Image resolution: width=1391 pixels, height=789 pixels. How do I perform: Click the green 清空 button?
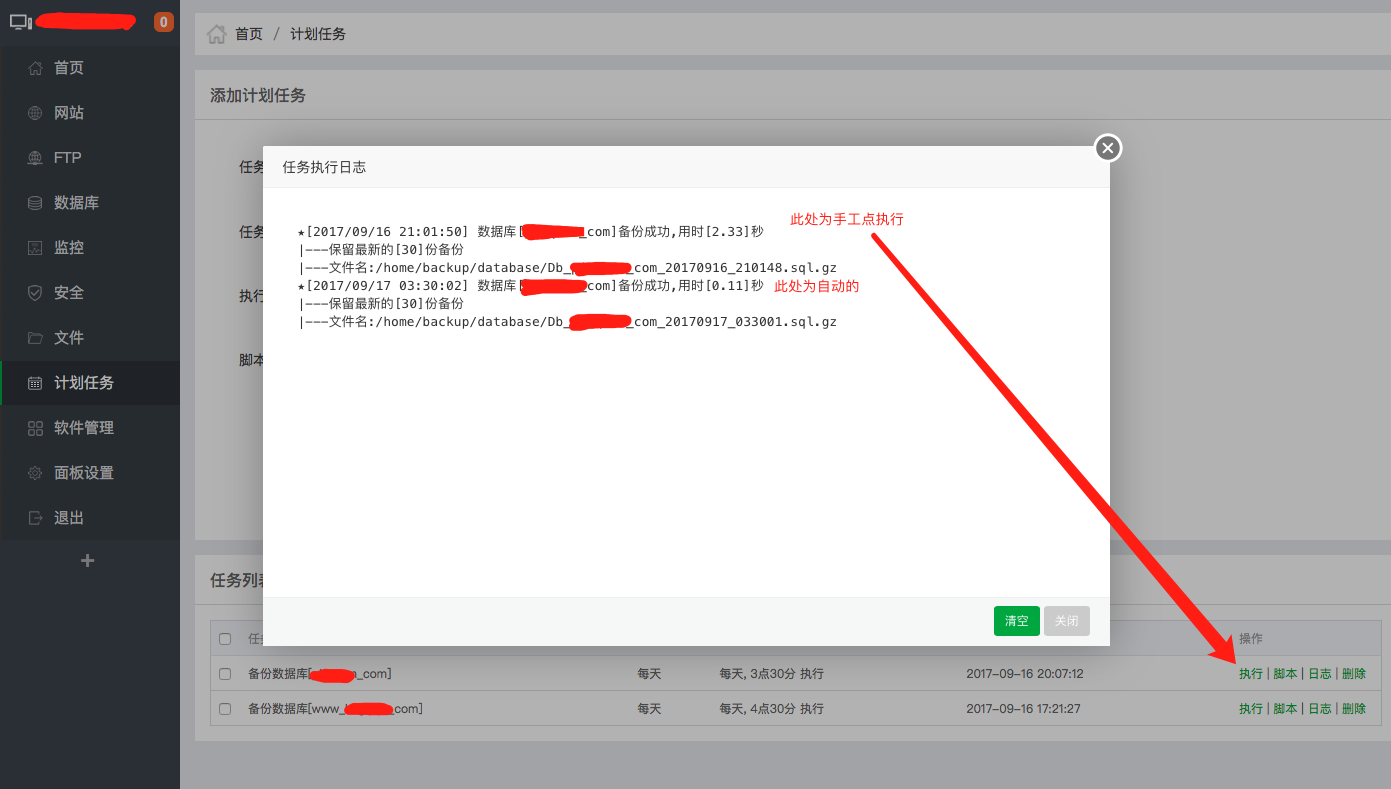coord(1017,621)
